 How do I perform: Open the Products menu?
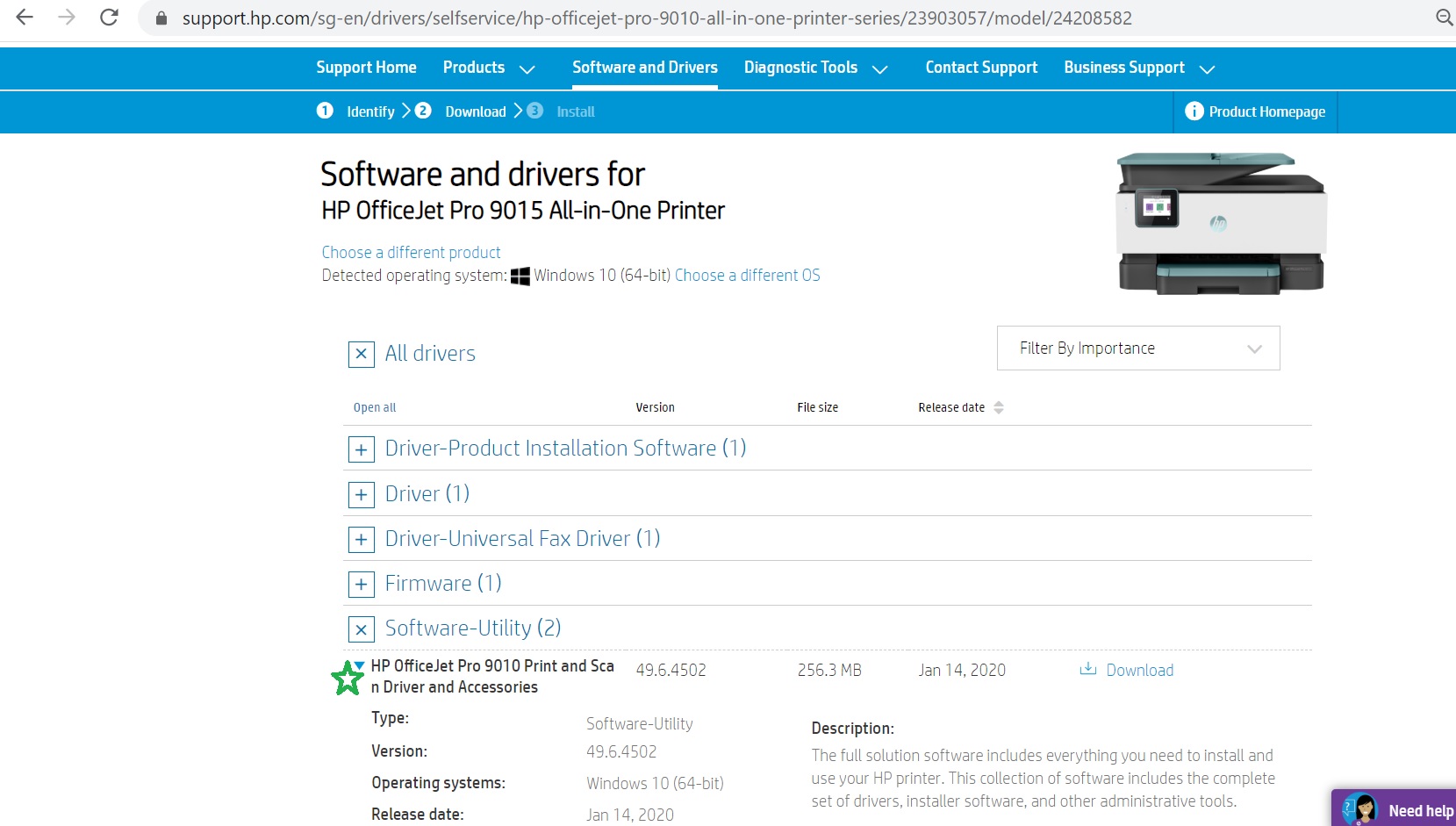pyautogui.click(x=488, y=68)
